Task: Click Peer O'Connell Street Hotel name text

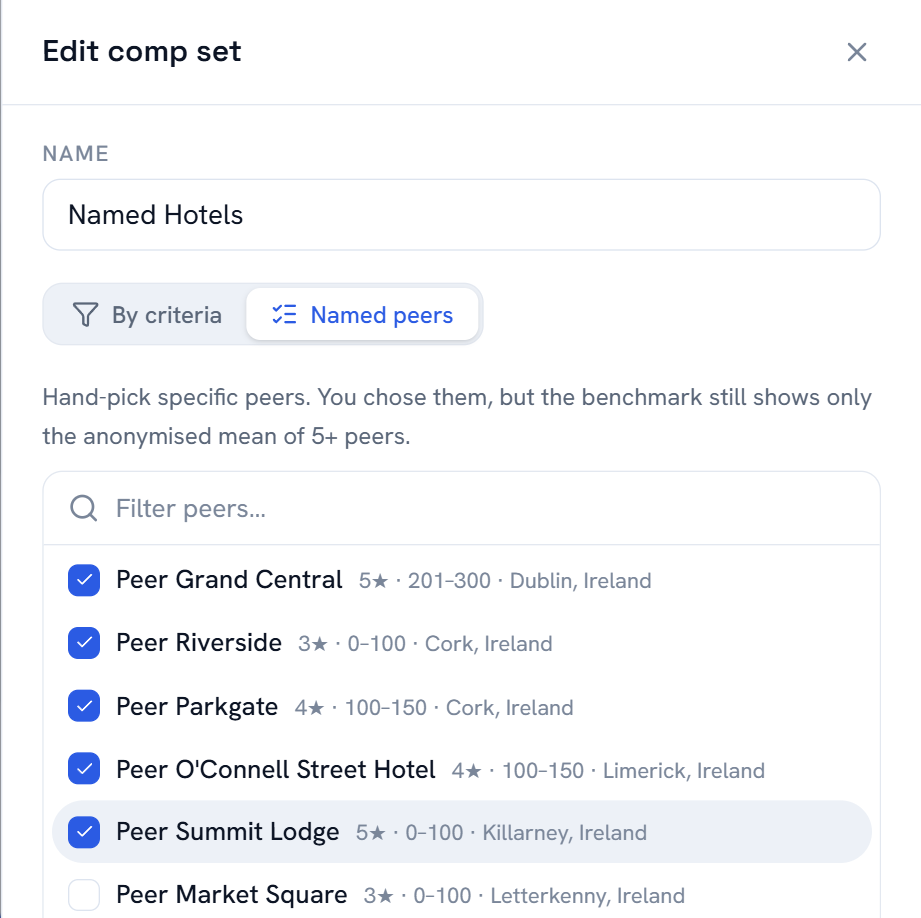Action: click(x=275, y=769)
